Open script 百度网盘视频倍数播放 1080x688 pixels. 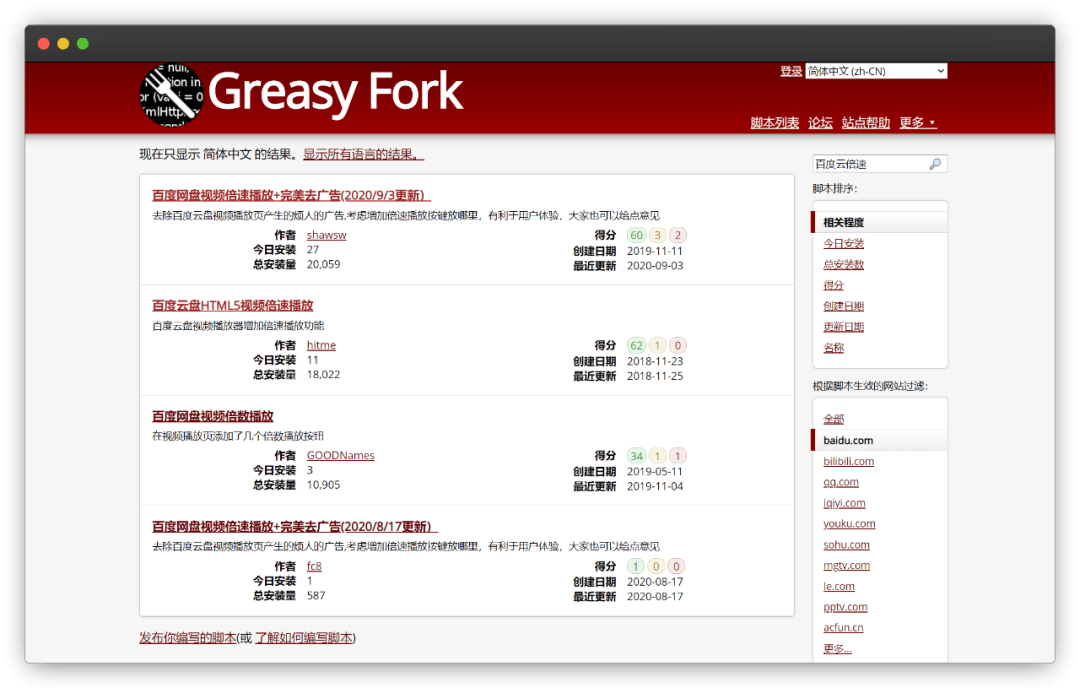212,416
